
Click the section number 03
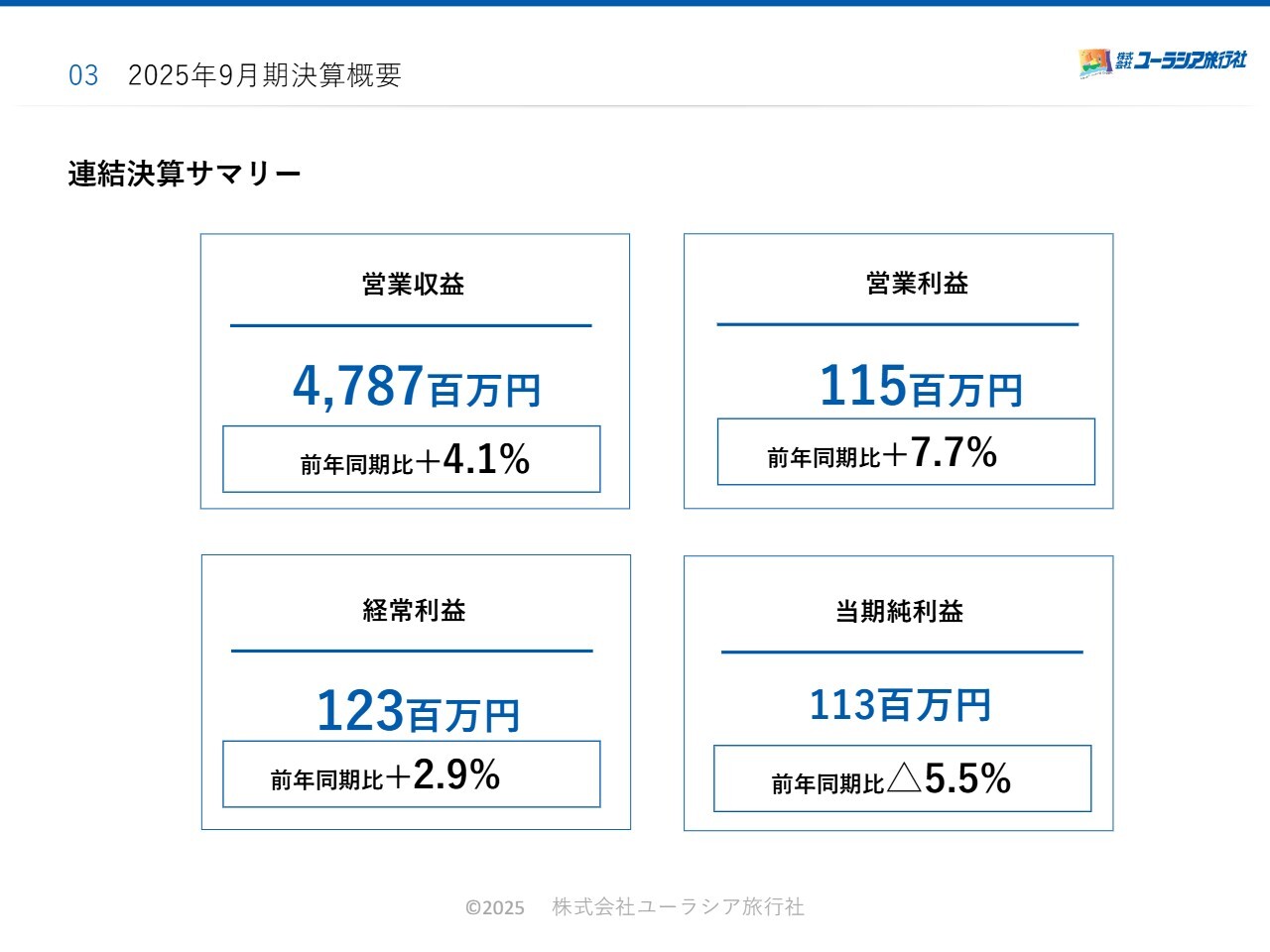click(83, 75)
